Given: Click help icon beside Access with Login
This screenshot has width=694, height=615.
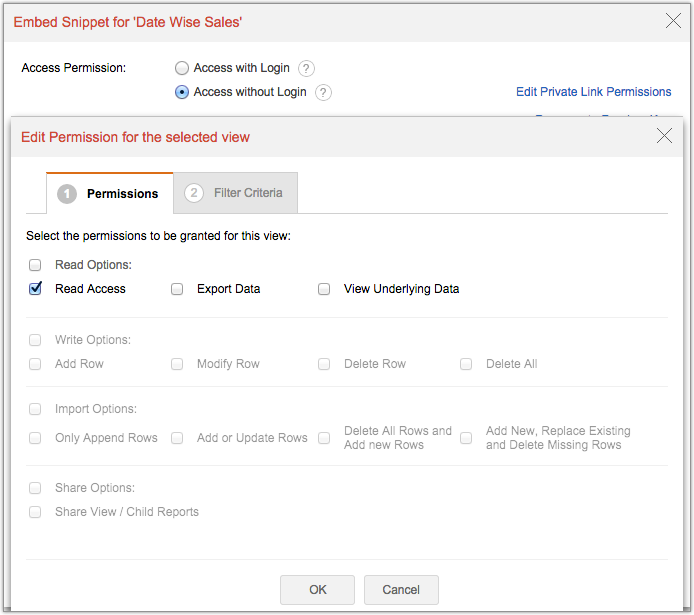Looking at the screenshot, I should point(307,69).
